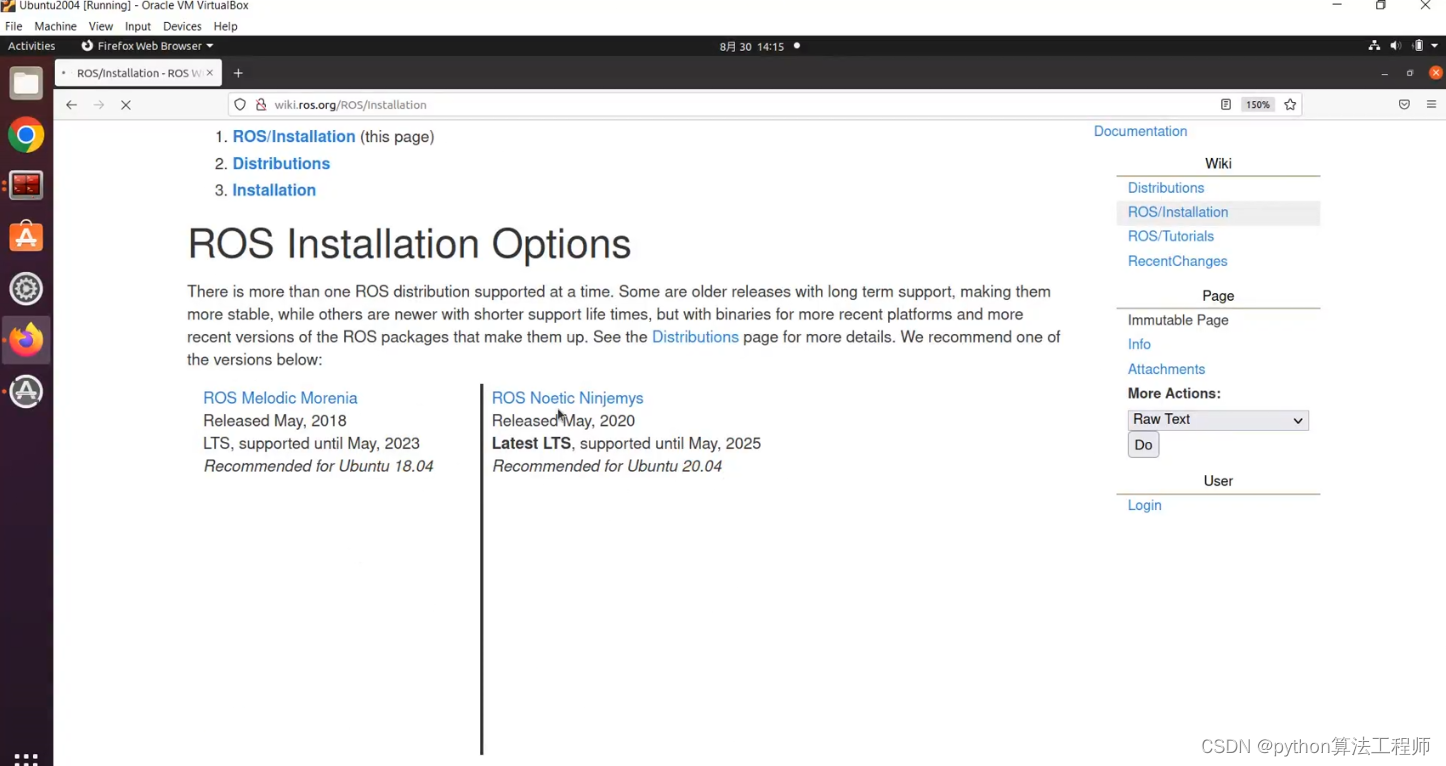Click the shield tracking protection icon
This screenshot has height=766, width=1446.
(x=240, y=105)
